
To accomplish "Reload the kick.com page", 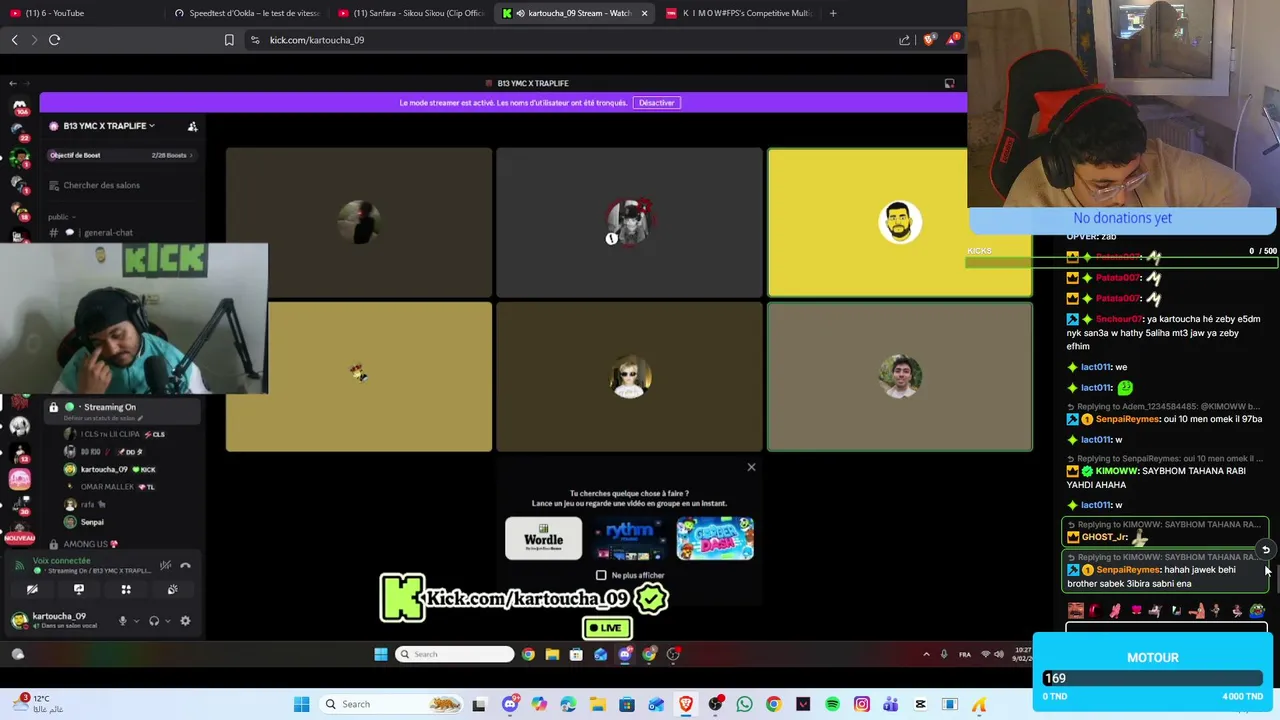I will pos(54,40).
